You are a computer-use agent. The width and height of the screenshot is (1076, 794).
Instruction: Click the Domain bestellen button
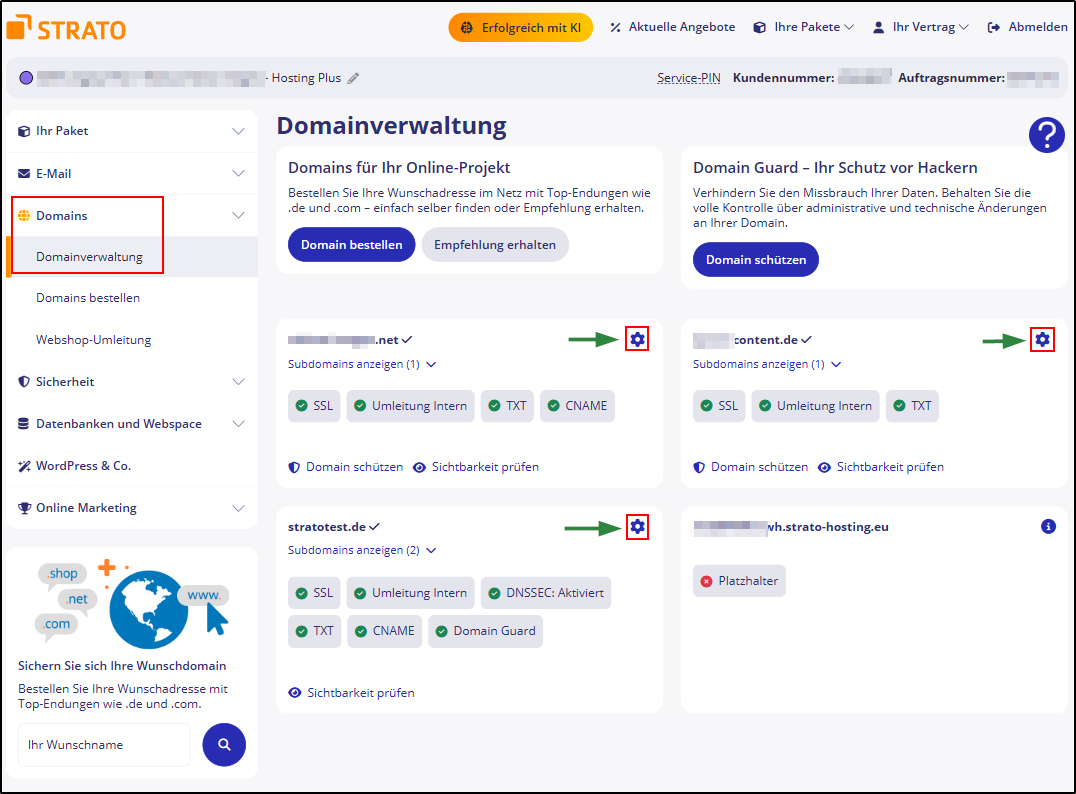point(351,245)
